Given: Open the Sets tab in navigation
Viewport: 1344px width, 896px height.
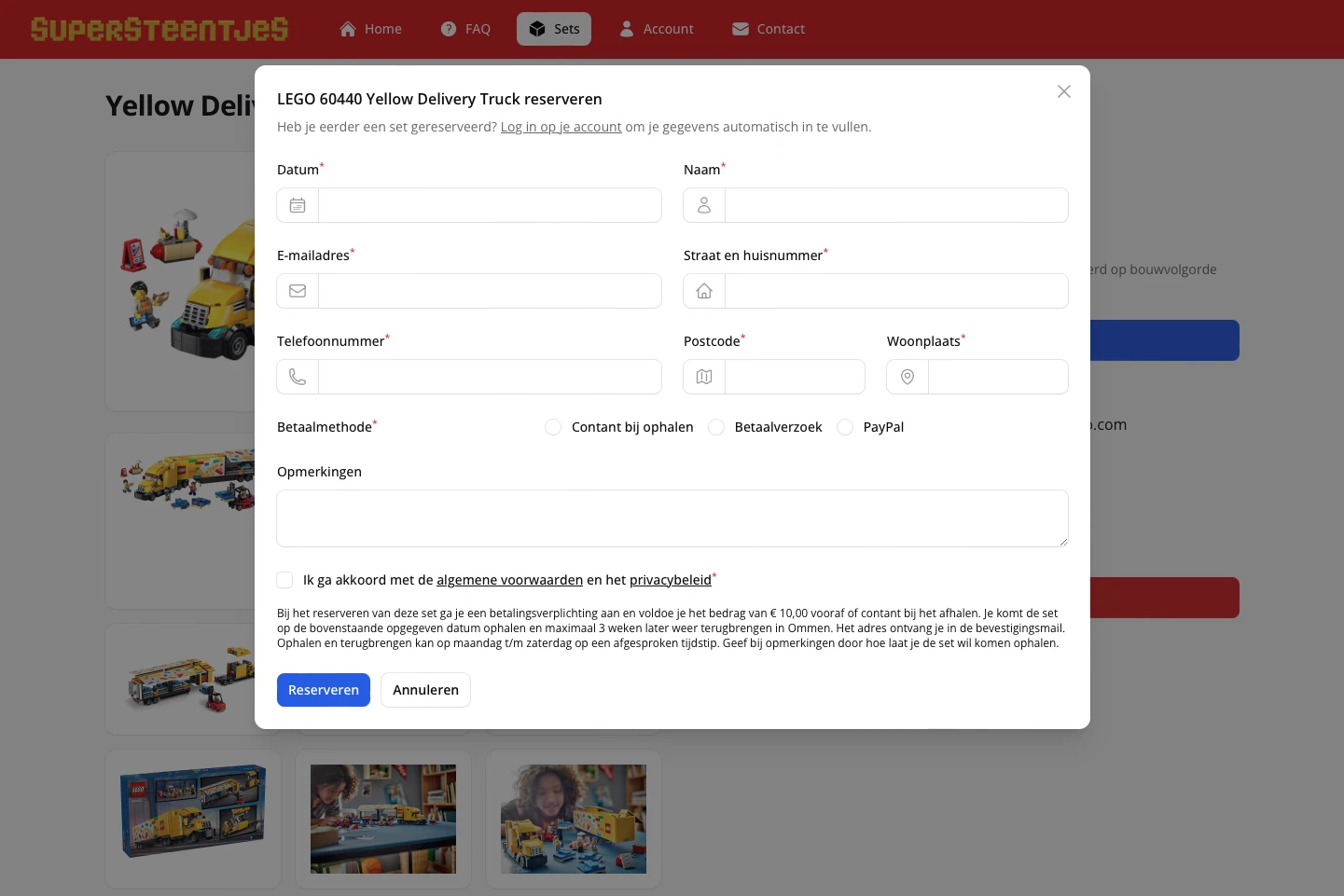Looking at the screenshot, I should 554,29.
